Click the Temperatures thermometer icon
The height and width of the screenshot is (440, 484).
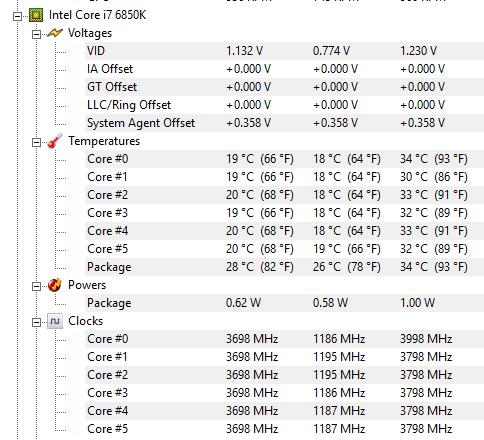tap(55, 141)
